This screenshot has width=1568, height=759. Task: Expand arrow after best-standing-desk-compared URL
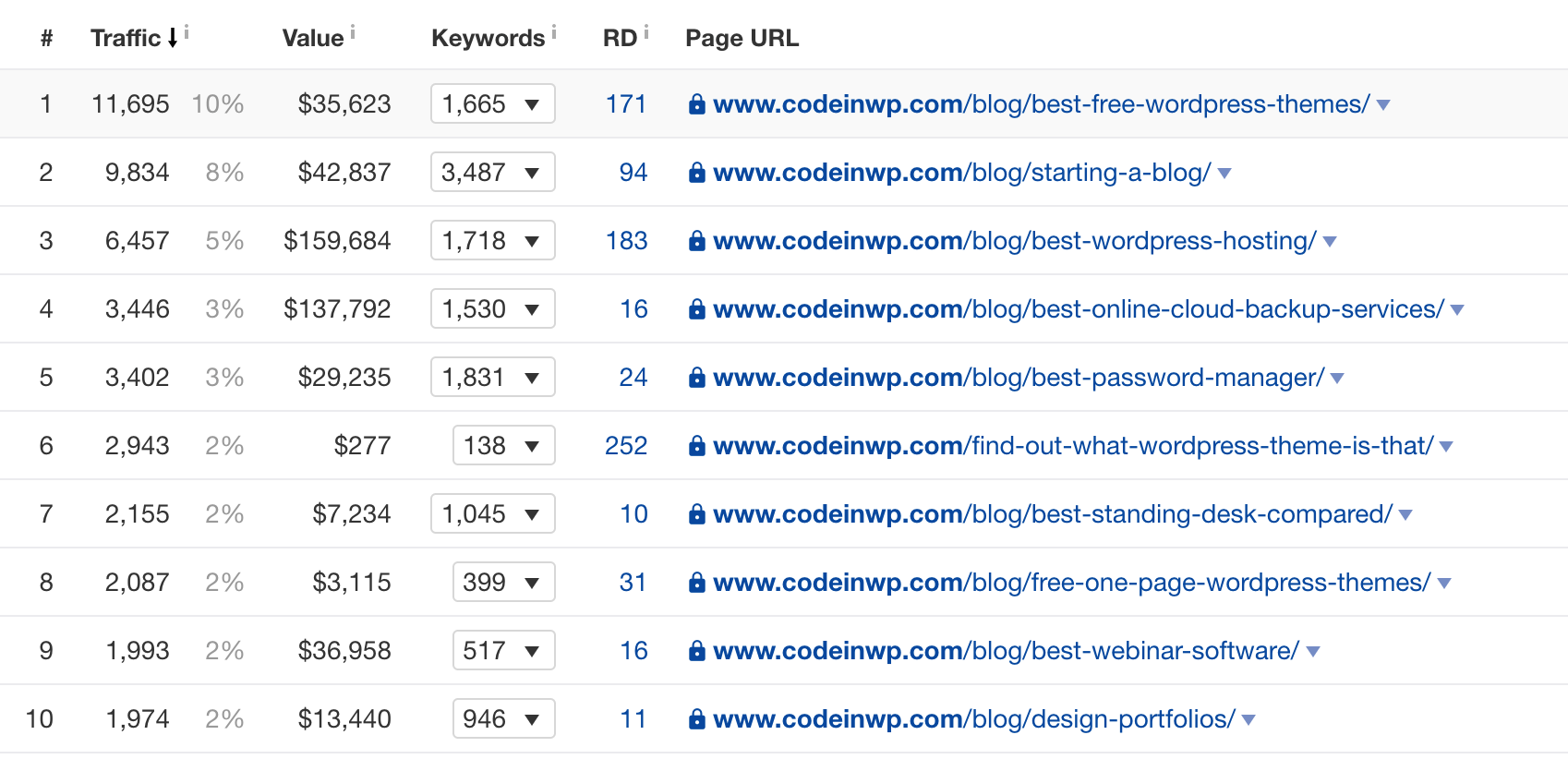pyautogui.click(x=1405, y=515)
